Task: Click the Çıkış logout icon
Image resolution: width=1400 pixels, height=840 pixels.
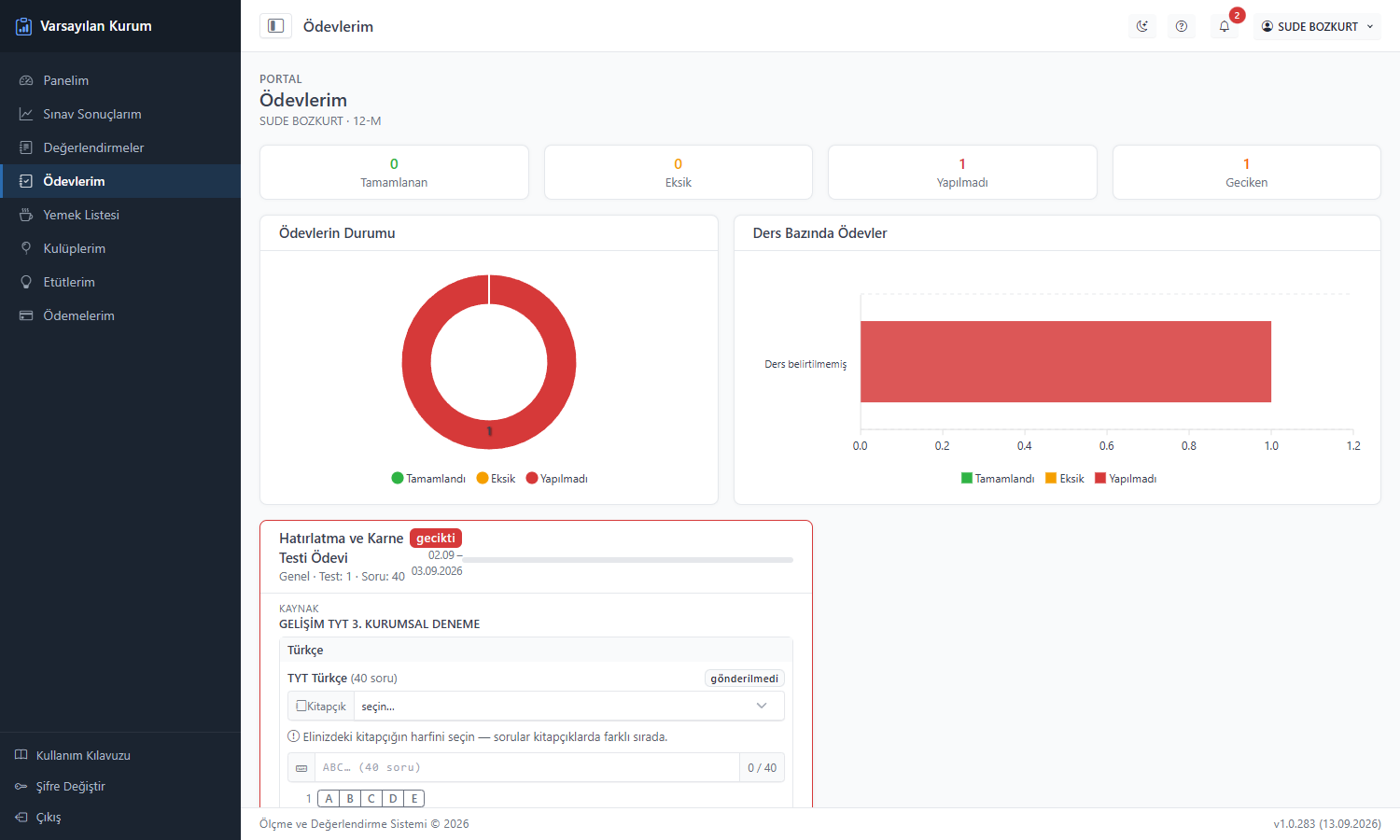Action: (x=21, y=817)
